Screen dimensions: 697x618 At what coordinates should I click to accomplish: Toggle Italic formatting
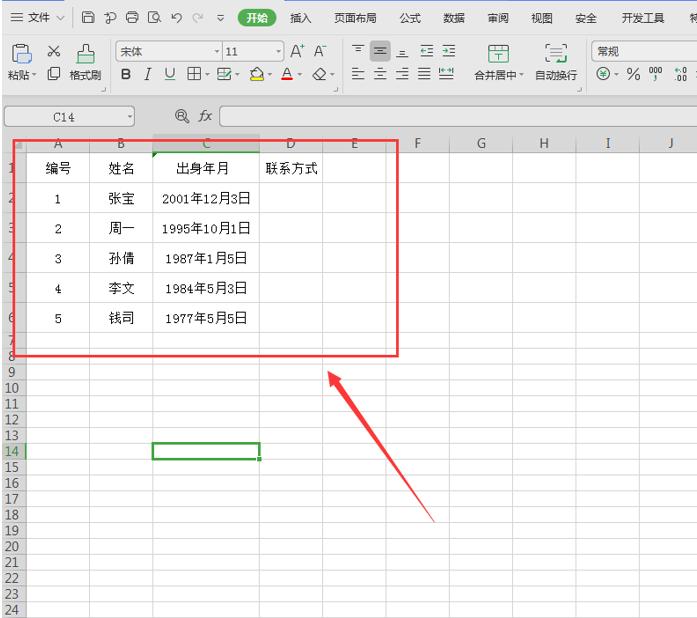tap(148, 74)
